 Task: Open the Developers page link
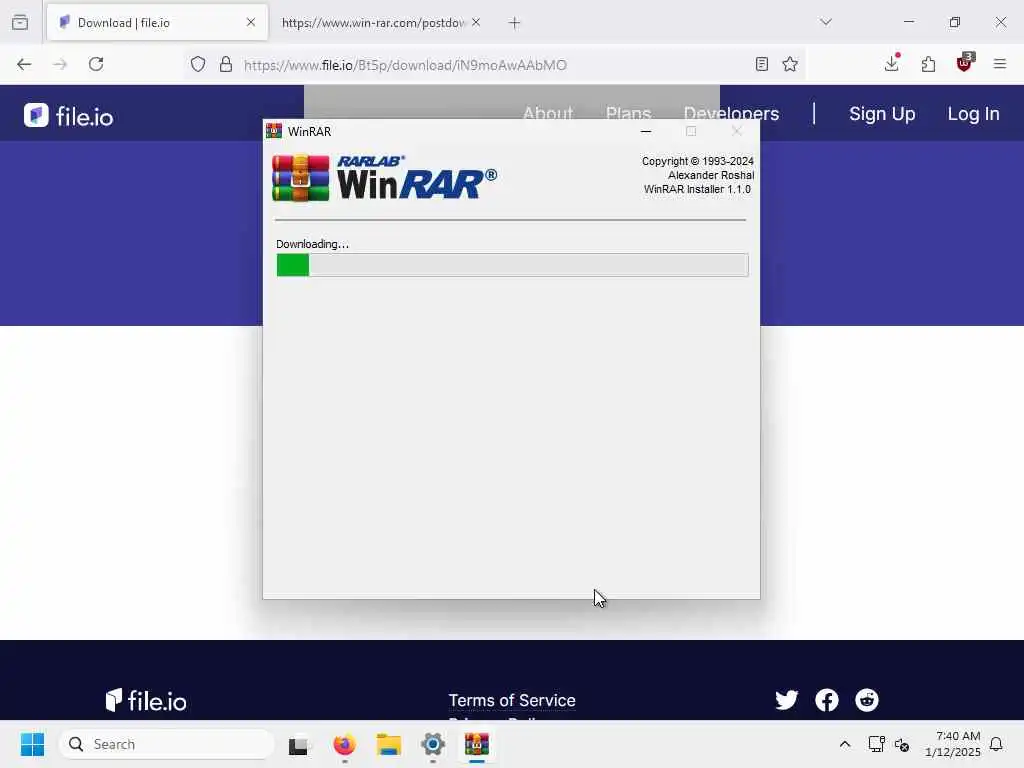pos(731,114)
